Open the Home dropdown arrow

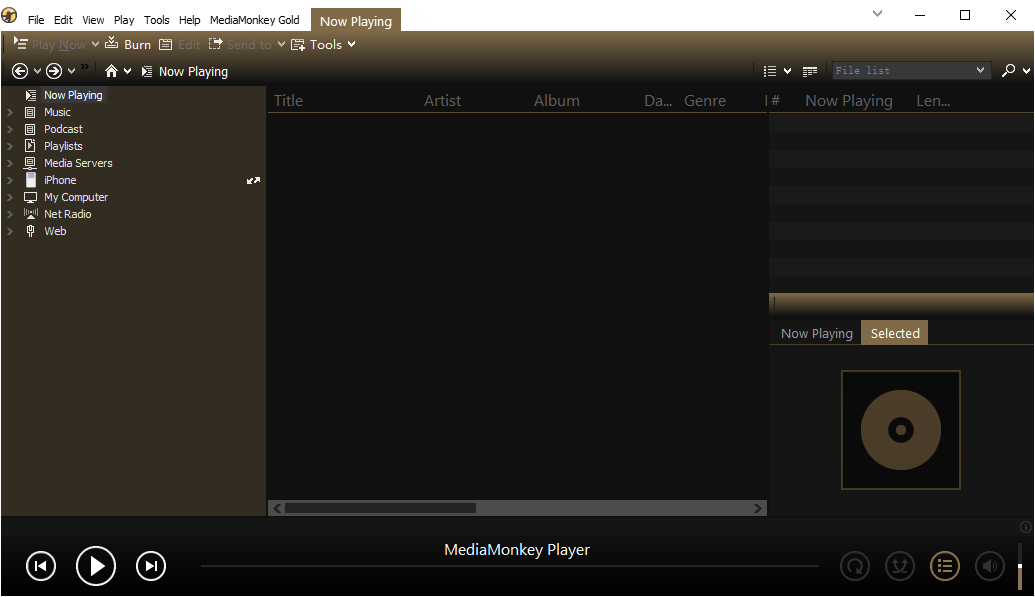pyautogui.click(x=127, y=71)
